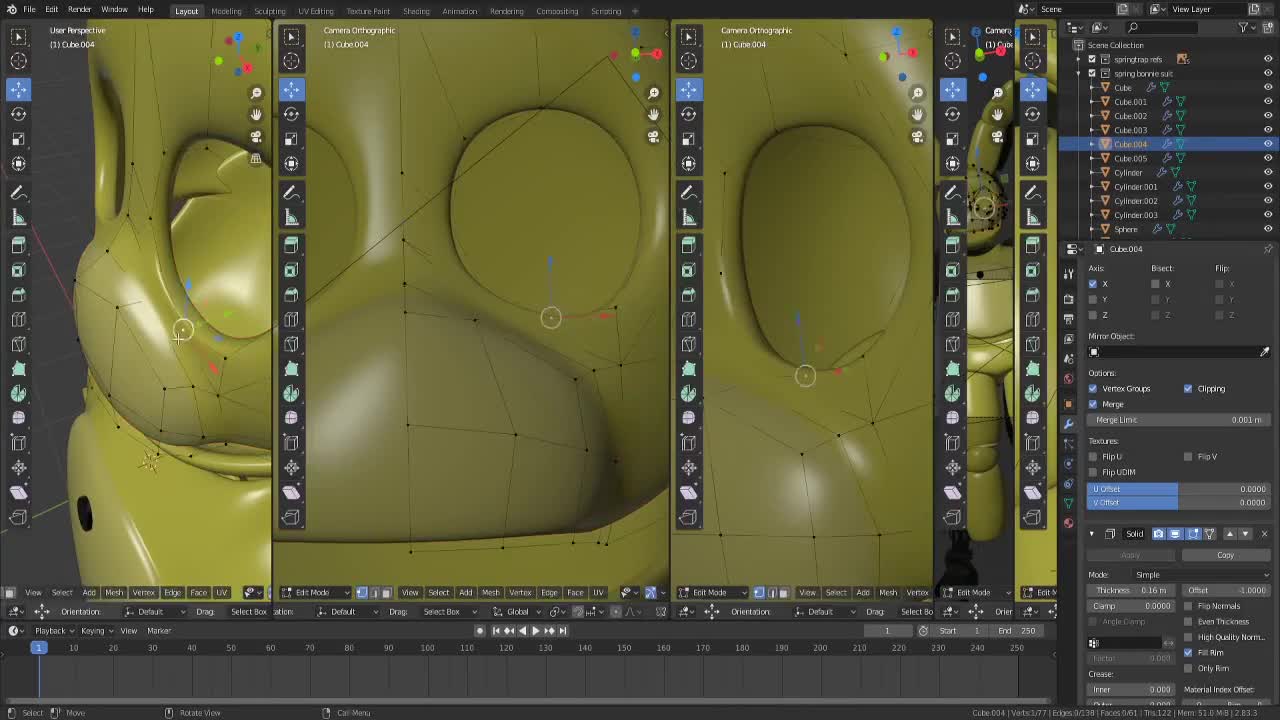This screenshot has width=1280, height=720.
Task: Select vertex select mode in middle viewport header
Action: pyautogui.click(x=362, y=593)
